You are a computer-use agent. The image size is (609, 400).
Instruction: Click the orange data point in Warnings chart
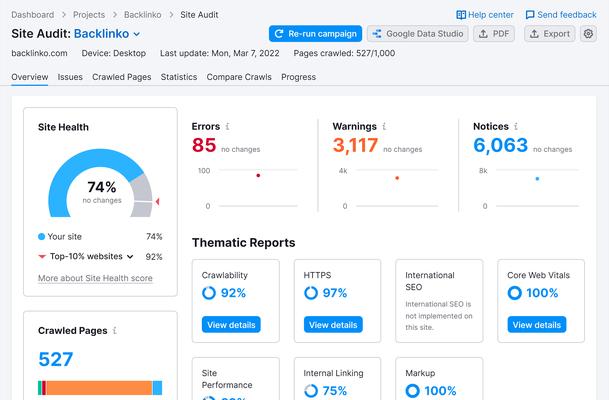(397, 178)
